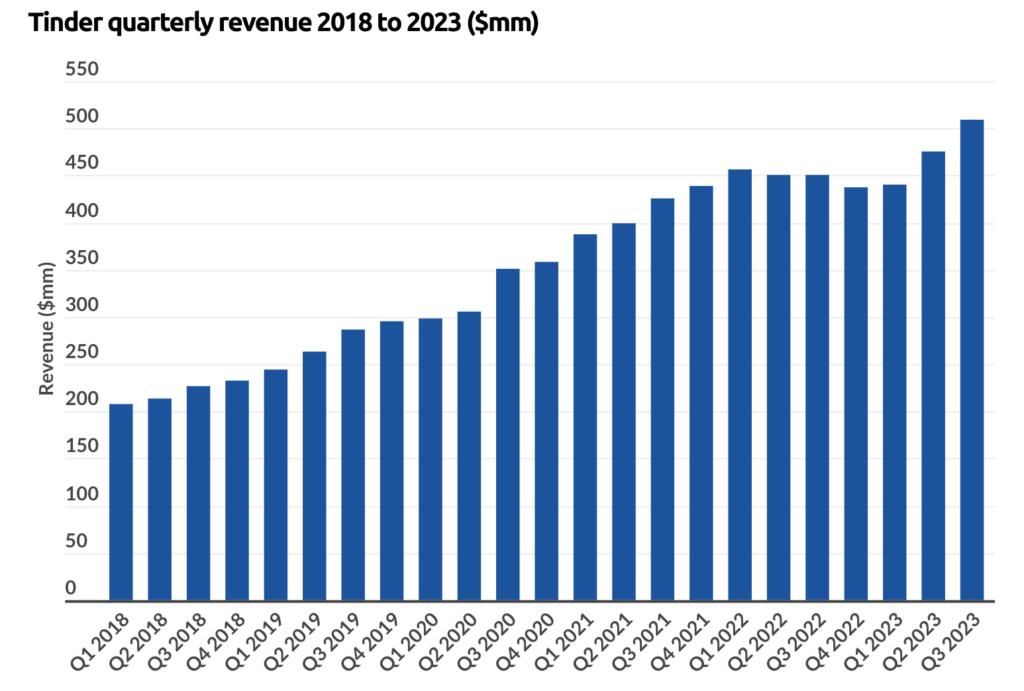Click the 'Q2 2020' x-axis label
1024x691 pixels.
point(448,642)
